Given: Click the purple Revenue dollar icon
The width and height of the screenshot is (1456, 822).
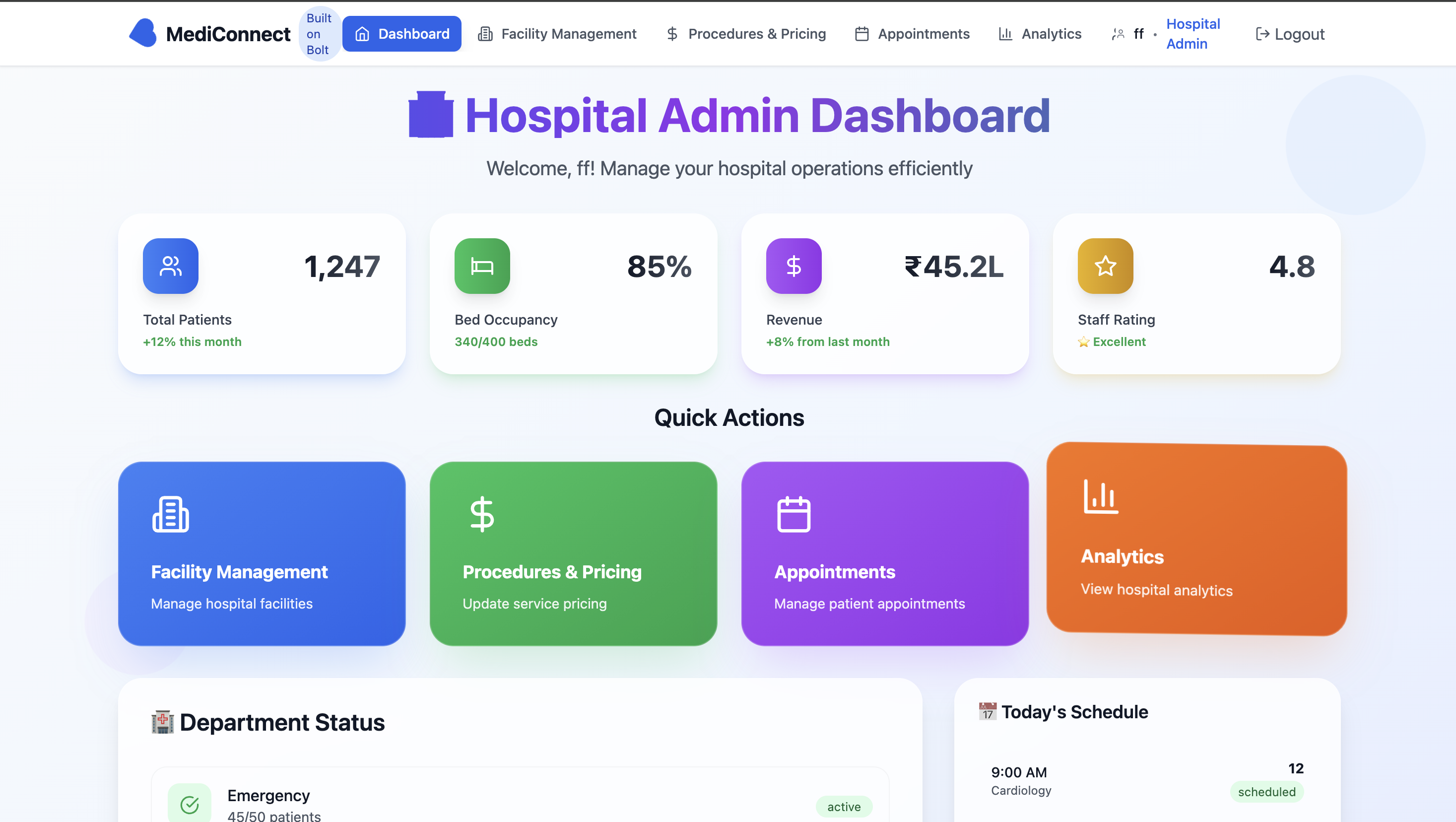Looking at the screenshot, I should pyautogui.click(x=793, y=266).
